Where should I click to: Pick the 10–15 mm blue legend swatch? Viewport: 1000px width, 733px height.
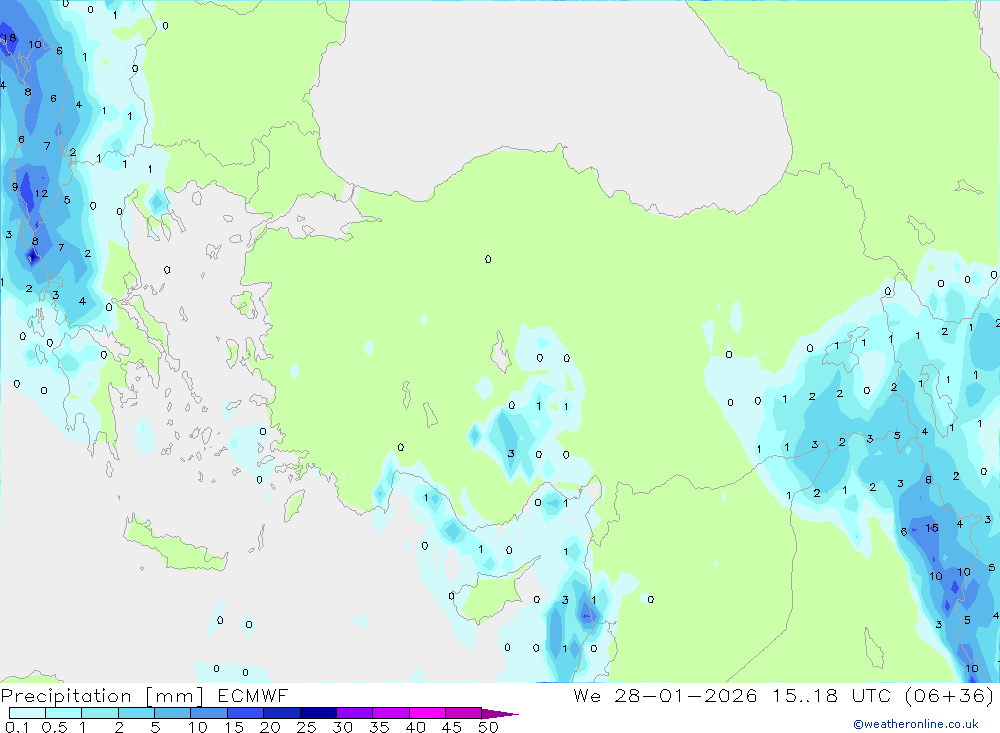pos(209,713)
